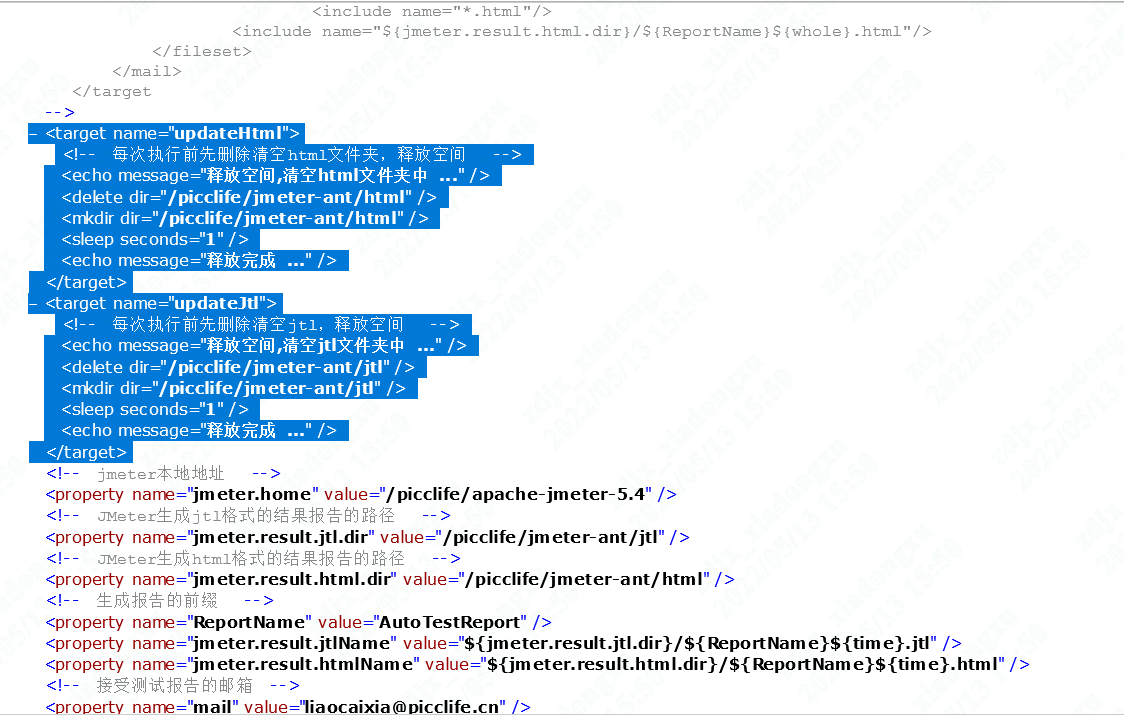
Task: Click the mkdir dir="/picclife/jmeter-ant/html" line
Action: click(x=245, y=218)
